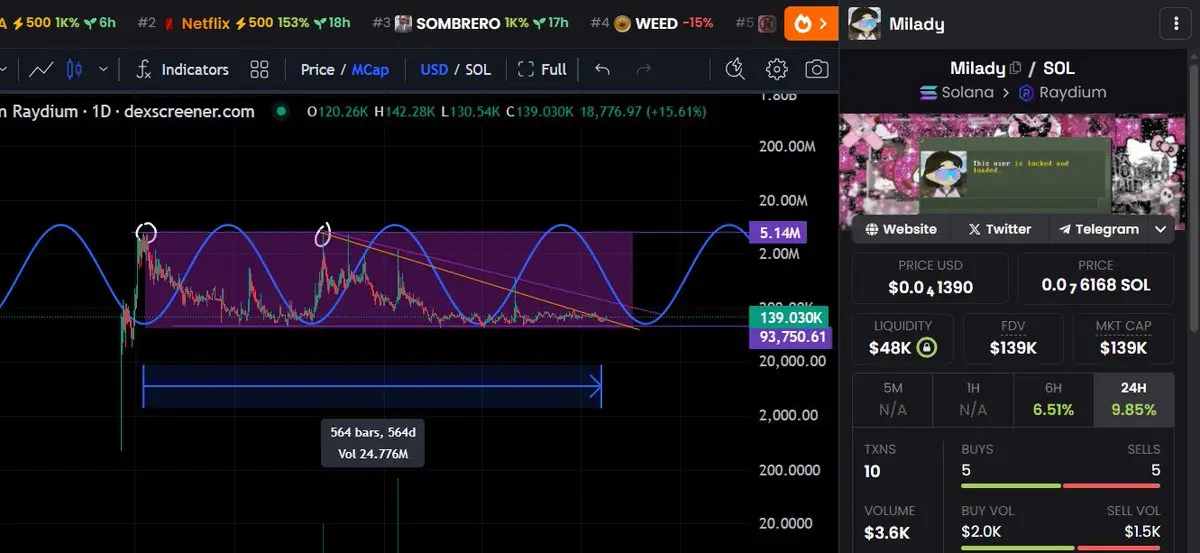Select the 6H timeframe tab
The width and height of the screenshot is (1200, 553).
[1053, 400]
